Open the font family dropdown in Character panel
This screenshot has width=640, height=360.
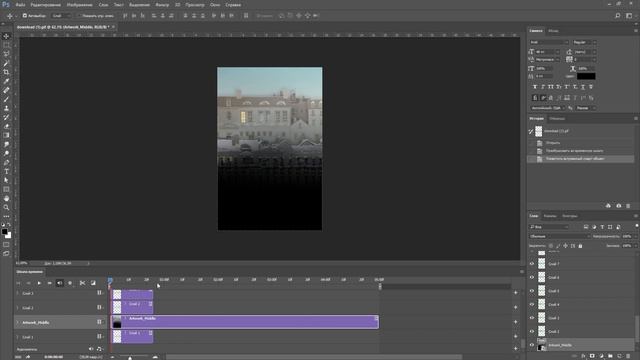(549, 42)
